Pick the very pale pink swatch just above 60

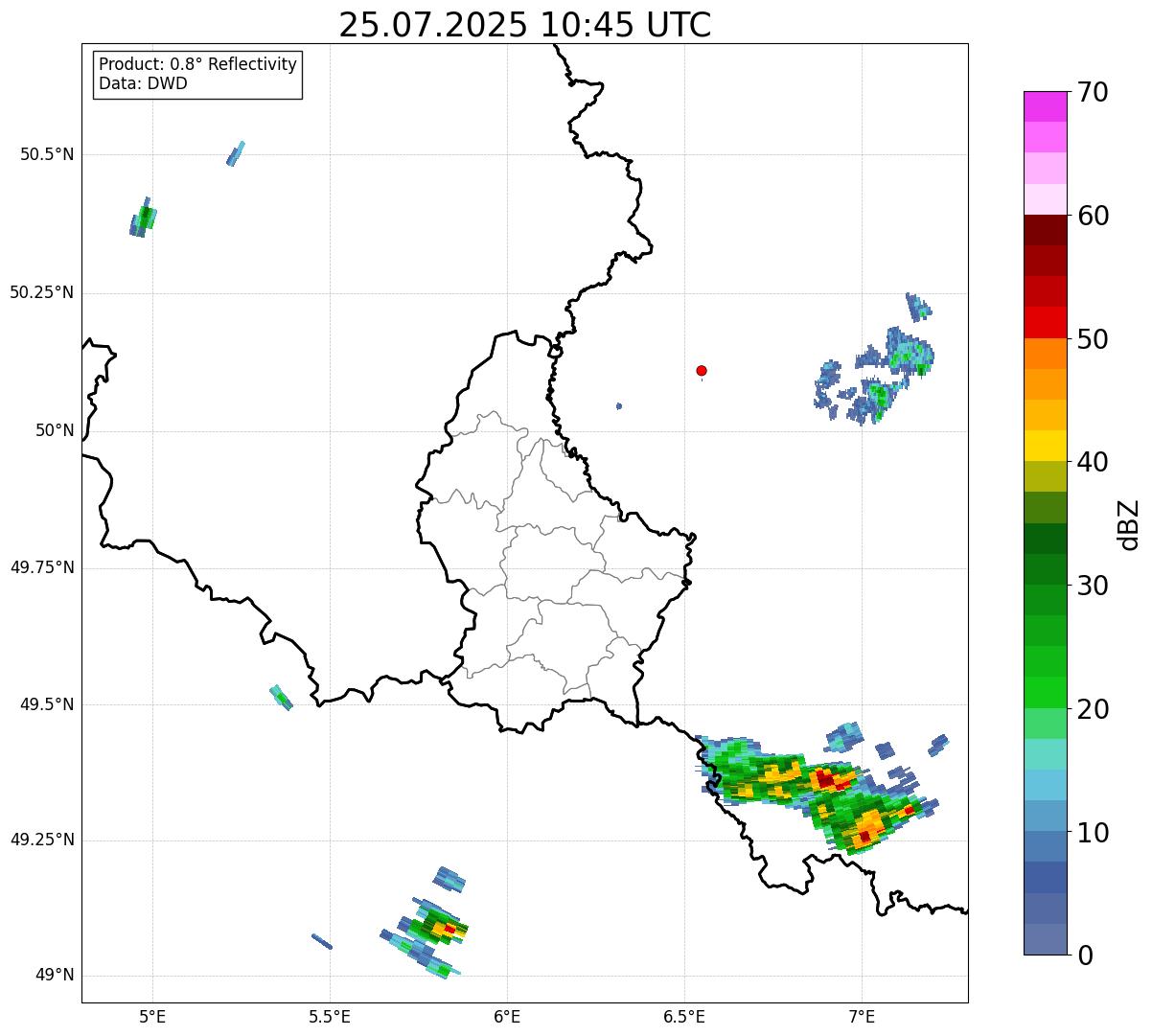point(1045,199)
